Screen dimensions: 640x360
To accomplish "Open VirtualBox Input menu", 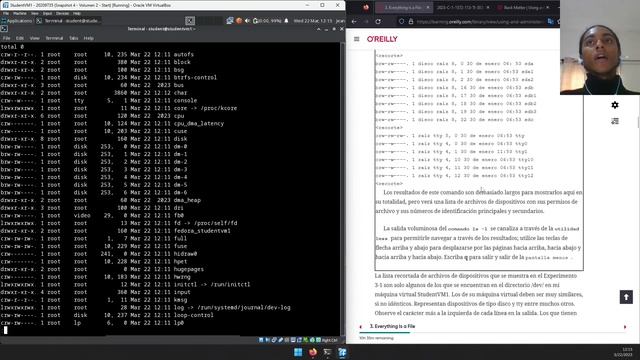I will point(47,13).
